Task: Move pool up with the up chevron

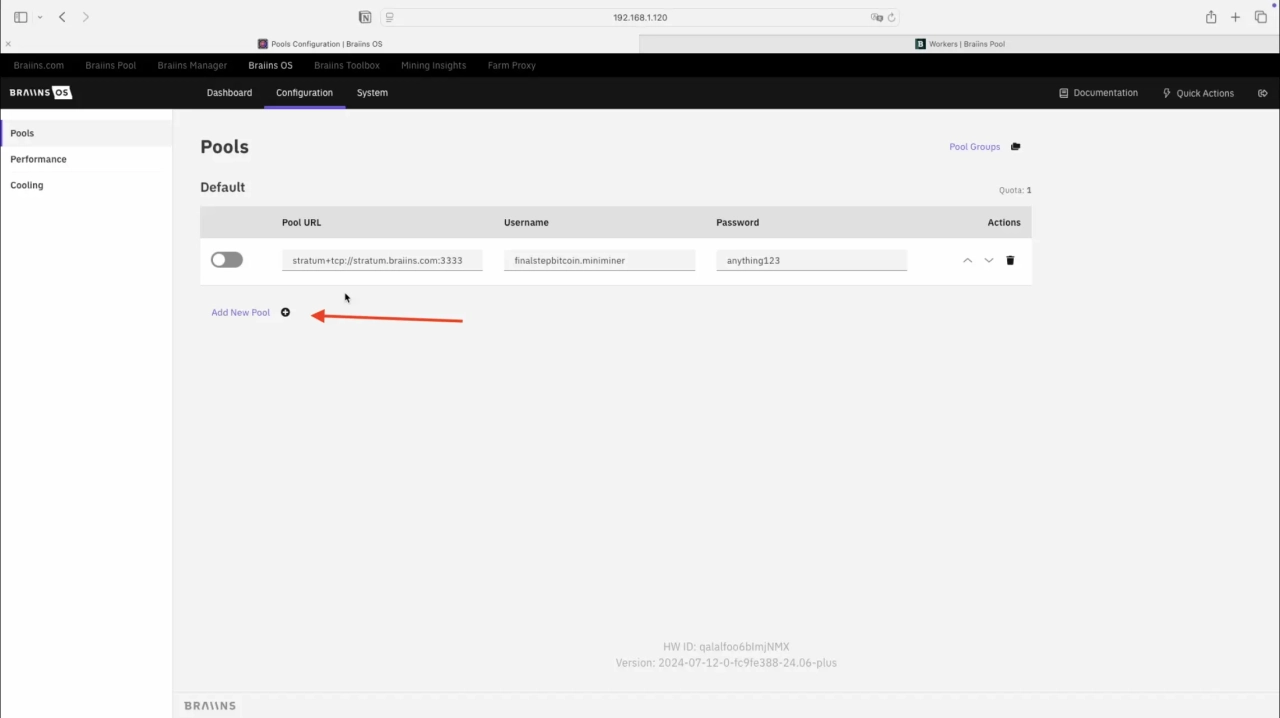Action: coord(967,260)
